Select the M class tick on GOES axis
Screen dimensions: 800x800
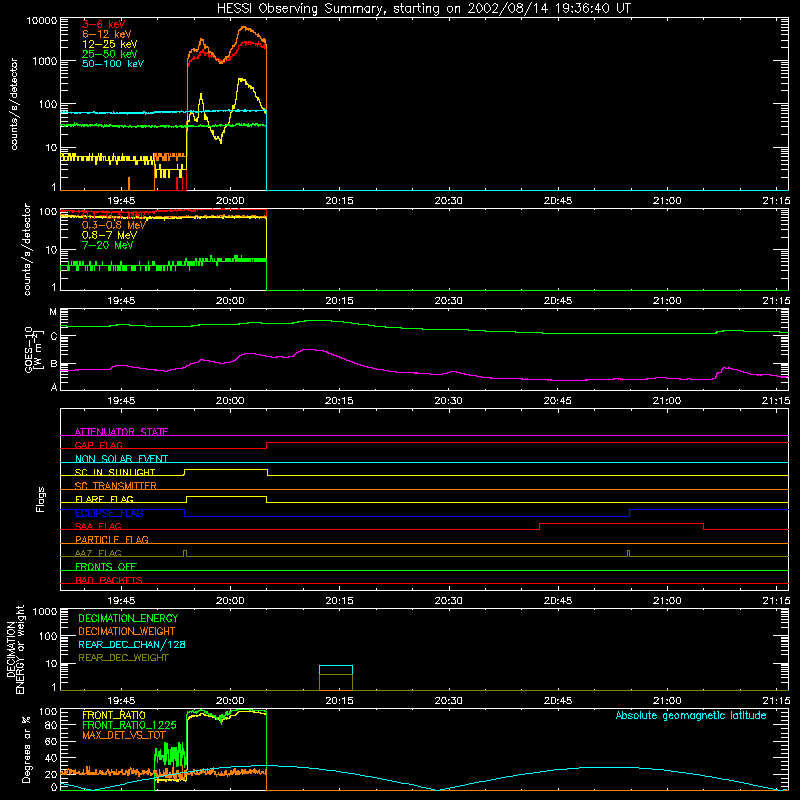click(53, 312)
